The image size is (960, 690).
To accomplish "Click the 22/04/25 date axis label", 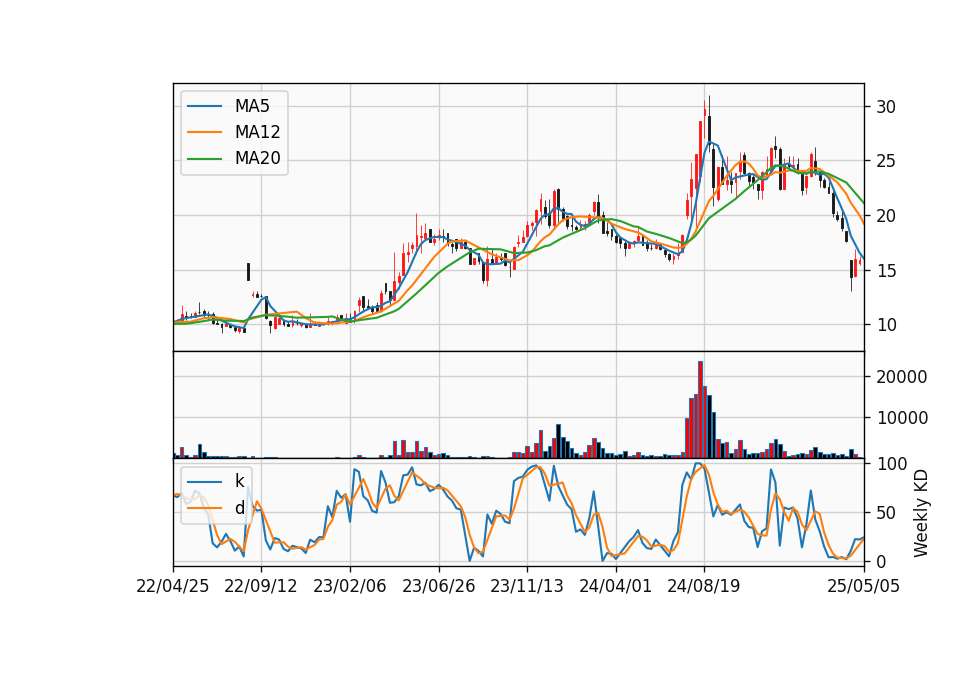I will [x=173, y=586].
